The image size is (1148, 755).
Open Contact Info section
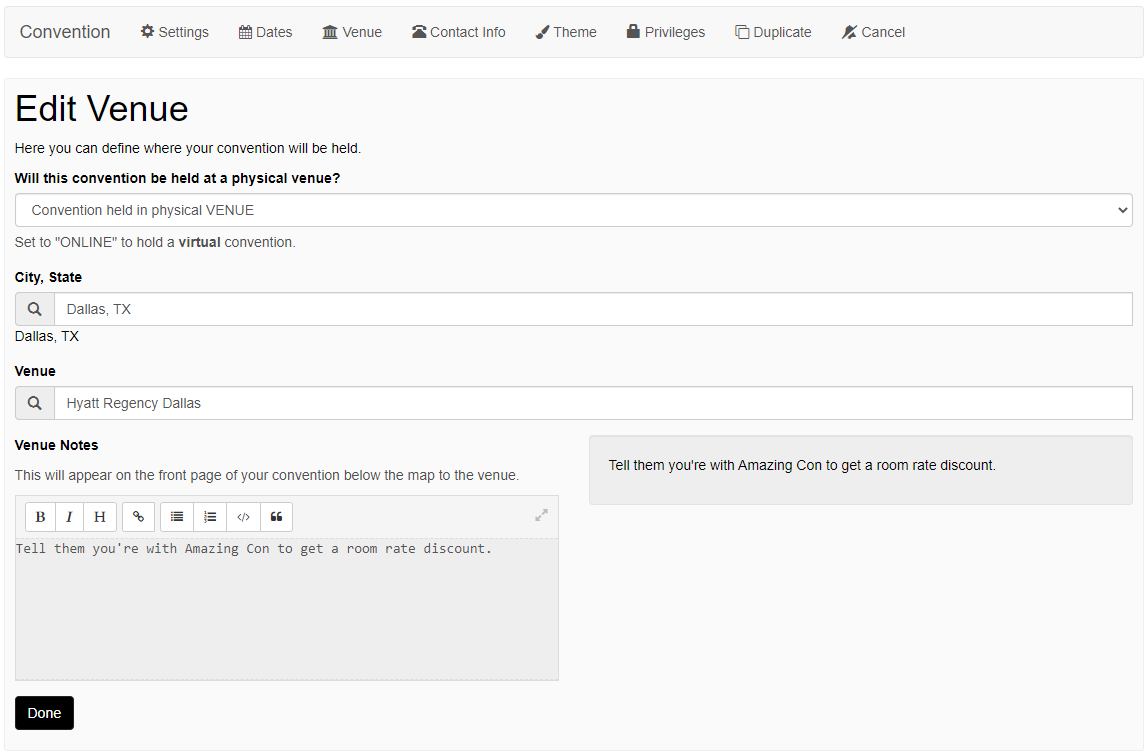[458, 32]
